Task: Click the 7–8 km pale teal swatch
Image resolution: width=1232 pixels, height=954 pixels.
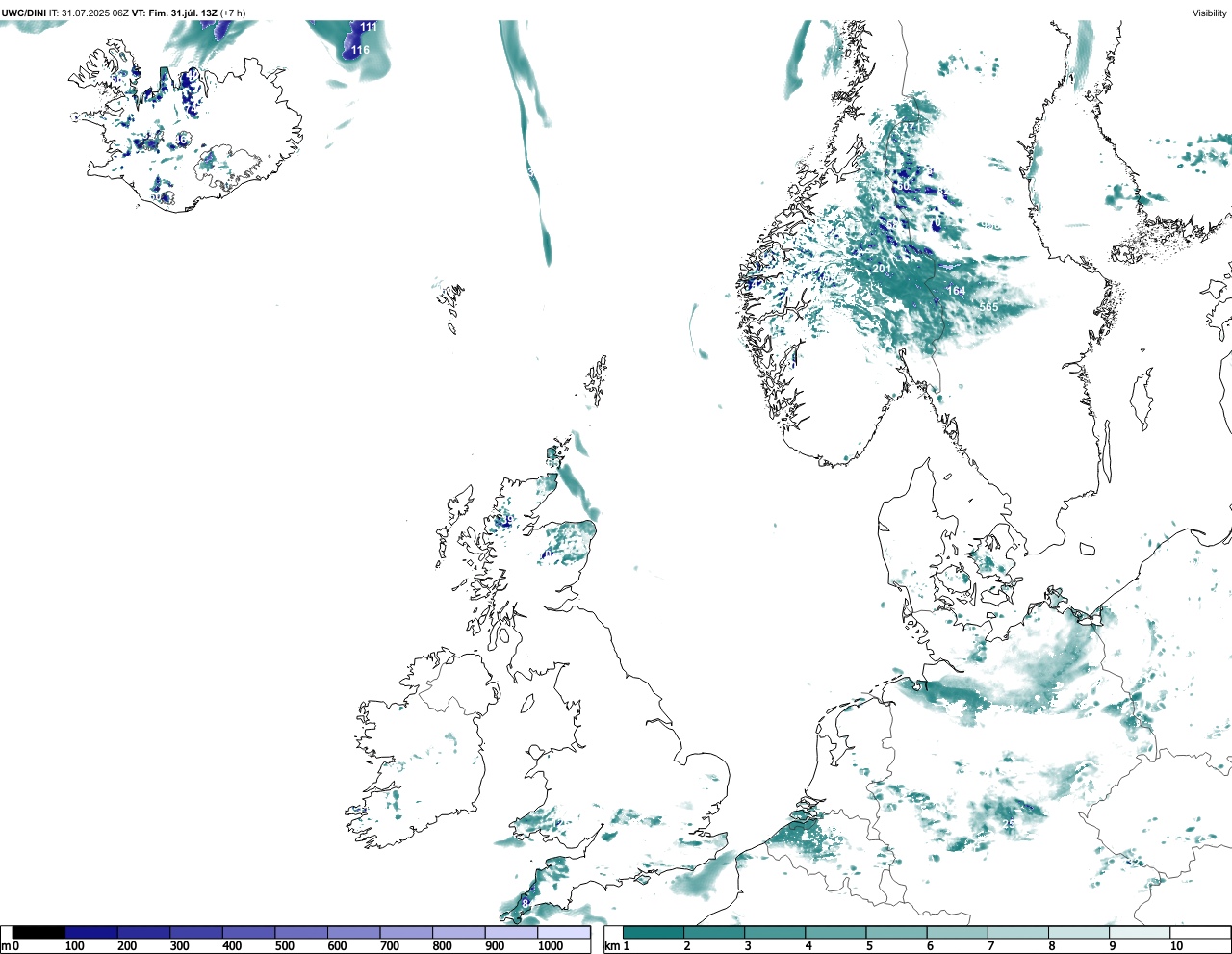Action: [1017, 933]
